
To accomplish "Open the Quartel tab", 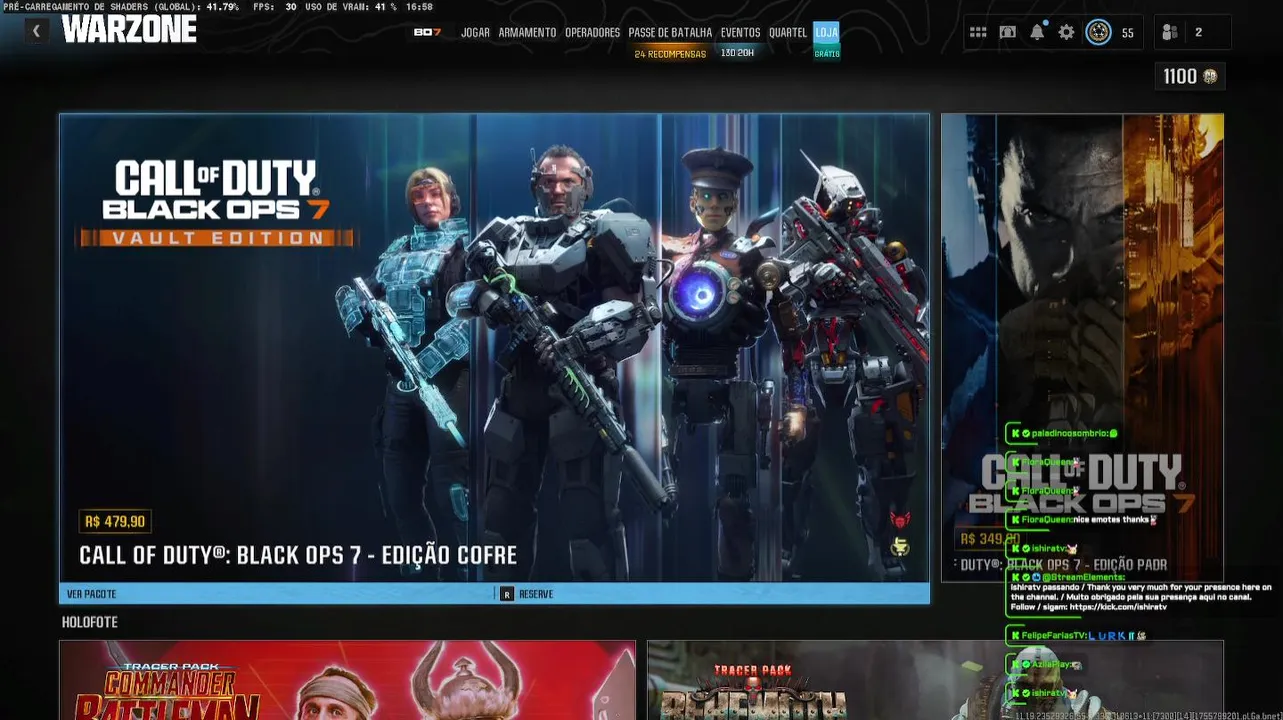I will tap(788, 32).
